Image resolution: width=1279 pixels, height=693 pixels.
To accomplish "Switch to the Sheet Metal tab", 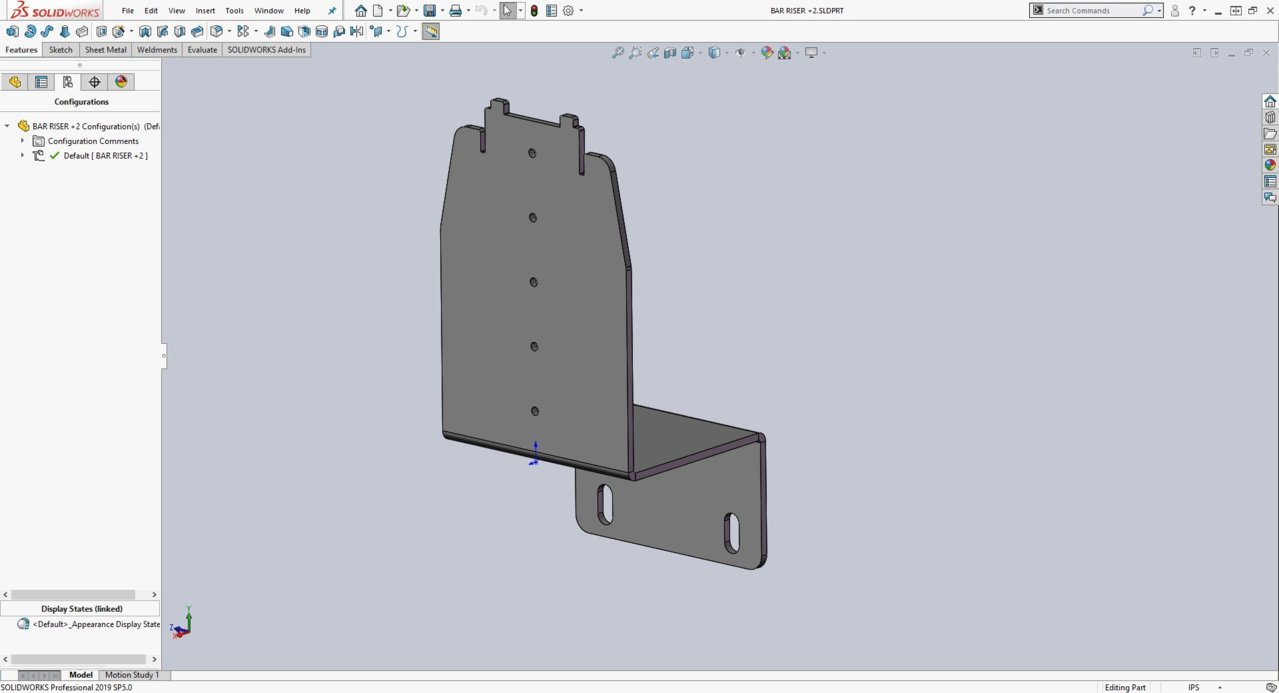I will [x=105, y=50].
